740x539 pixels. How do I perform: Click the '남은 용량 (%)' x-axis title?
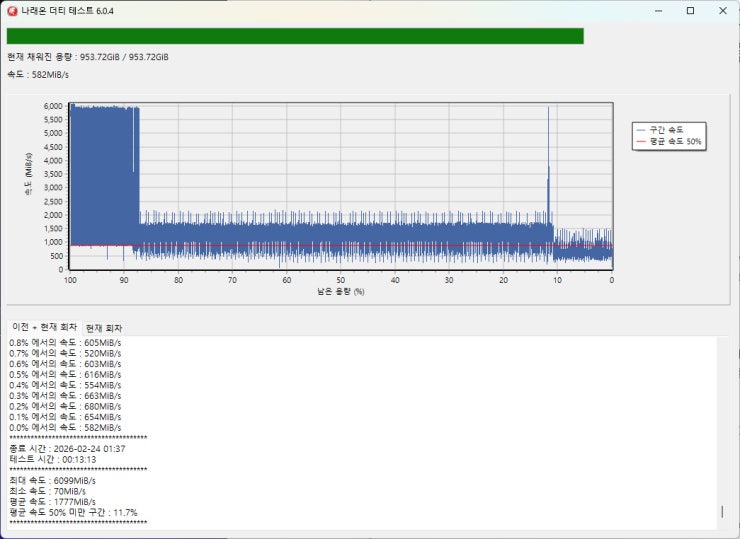click(x=341, y=292)
